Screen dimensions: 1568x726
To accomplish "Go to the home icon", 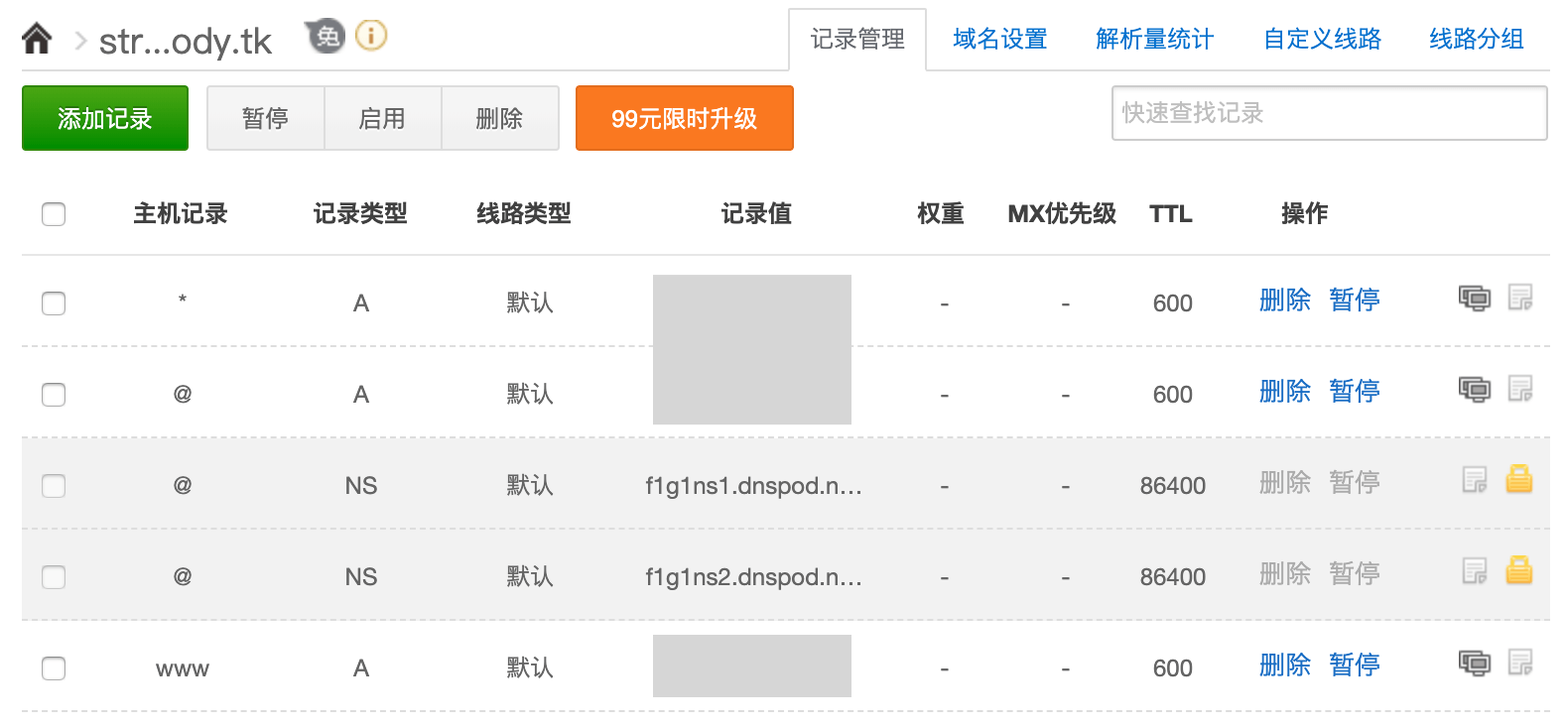I will (x=37, y=39).
